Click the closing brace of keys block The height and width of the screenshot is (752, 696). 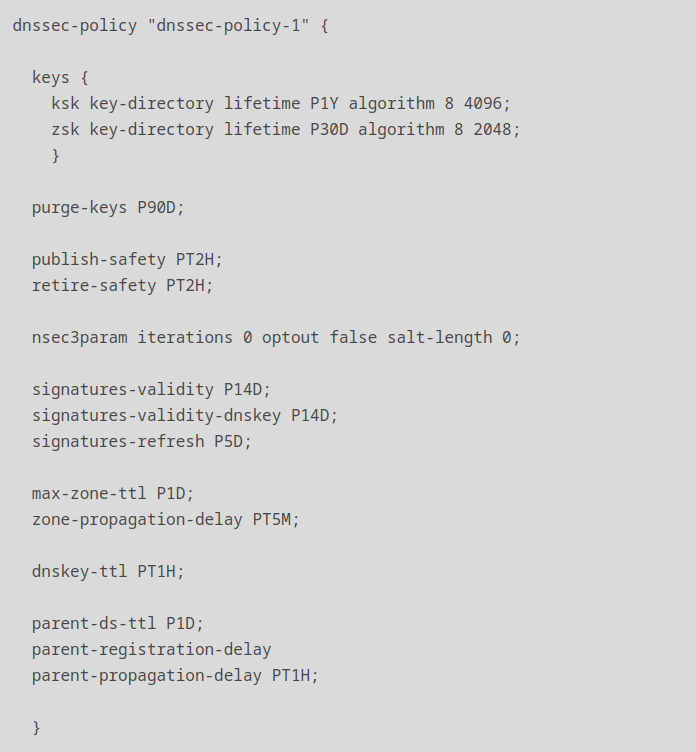(x=56, y=155)
